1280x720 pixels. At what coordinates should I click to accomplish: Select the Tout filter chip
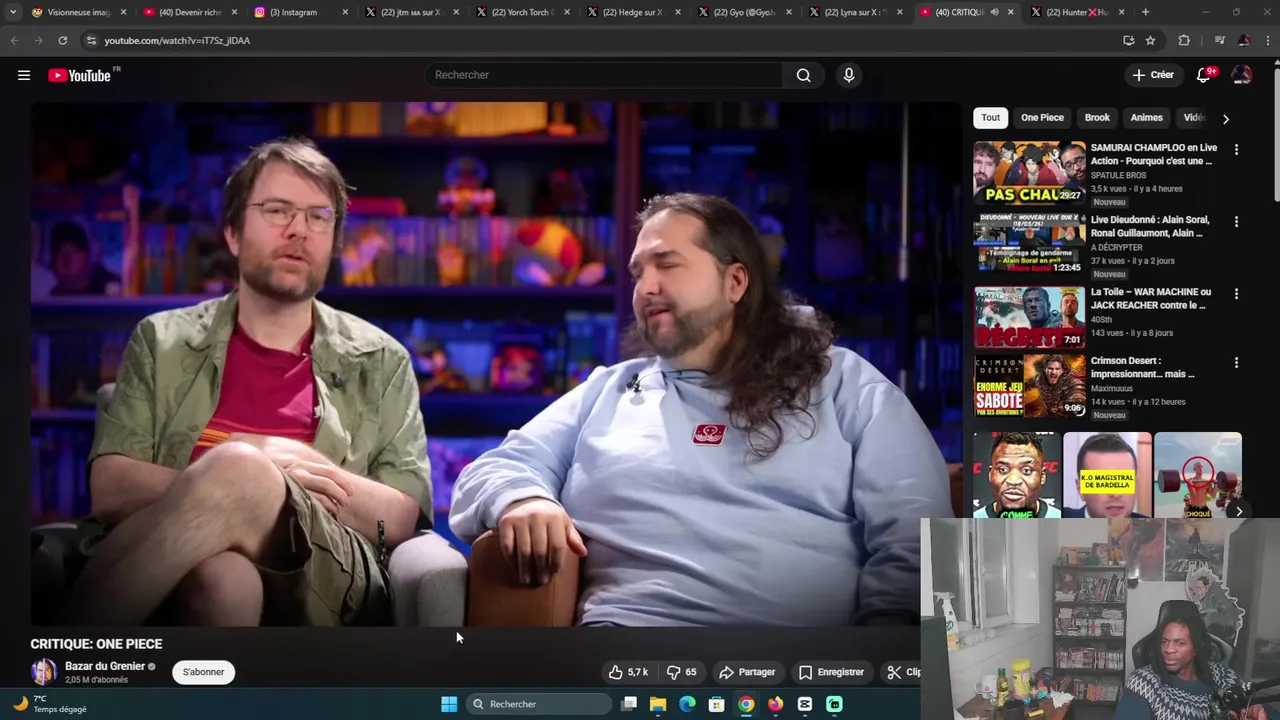pos(990,117)
